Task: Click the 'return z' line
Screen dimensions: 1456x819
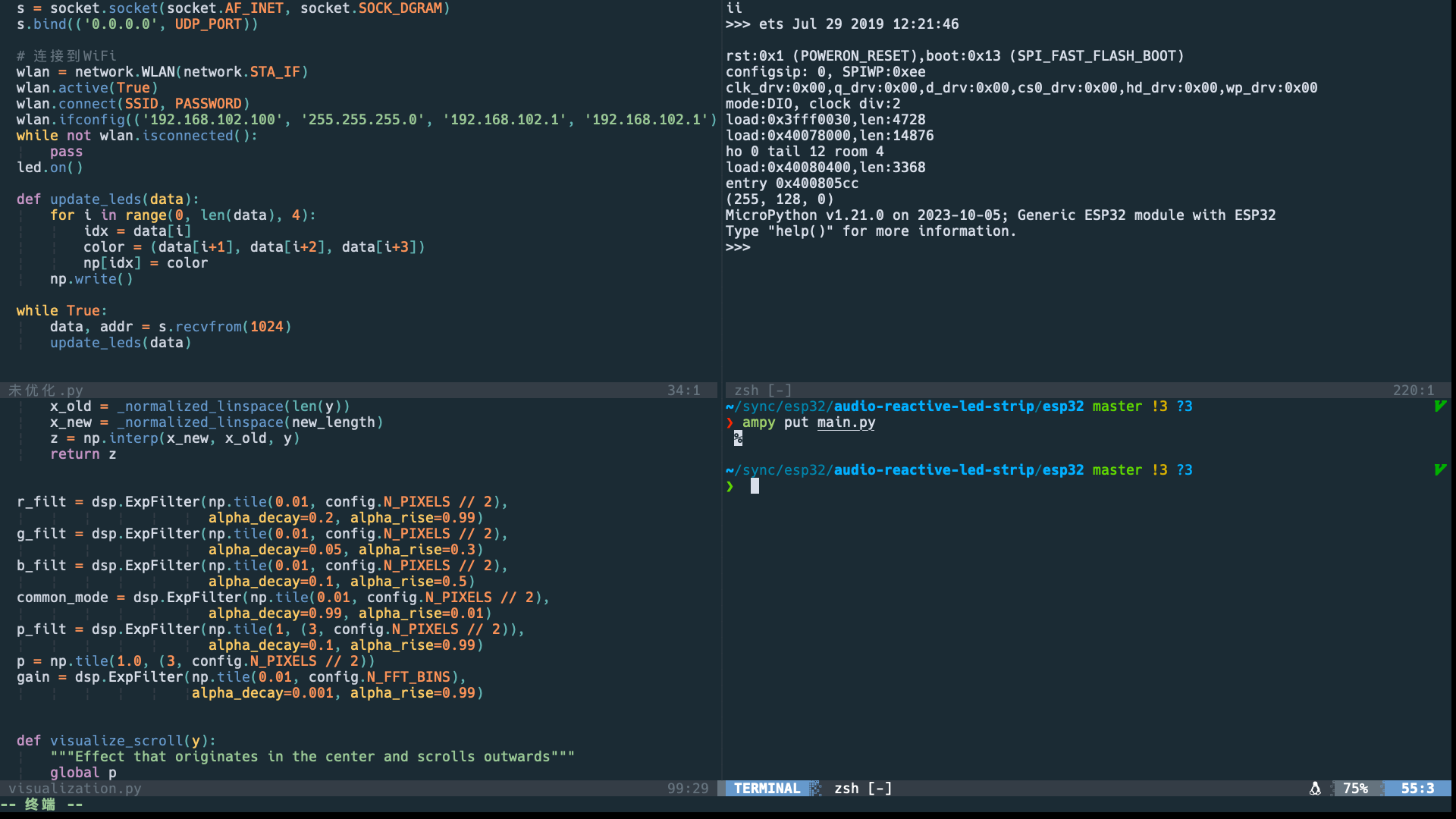Action: tap(83, 454)
